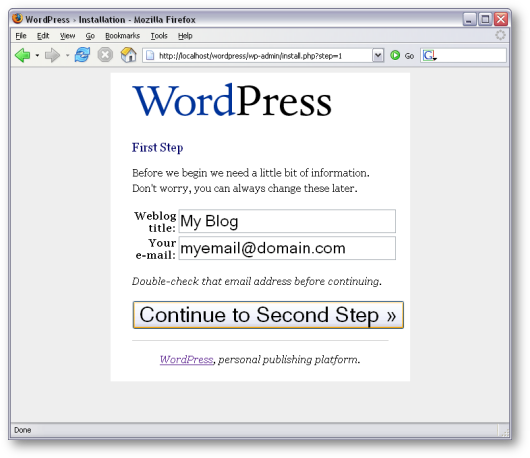
Task: Open the Go menu
Action: point(90,36)
